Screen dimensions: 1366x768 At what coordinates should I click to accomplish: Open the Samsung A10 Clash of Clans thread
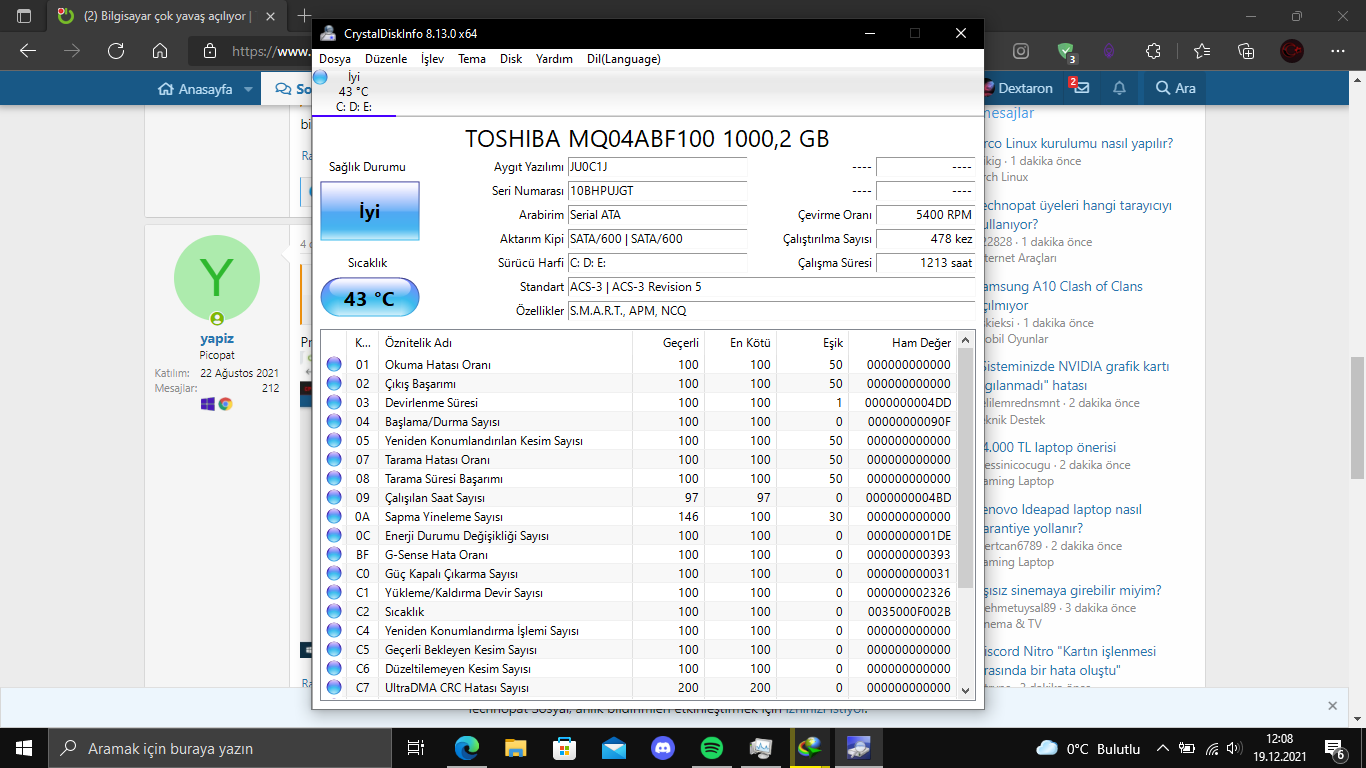point(1062,296)
